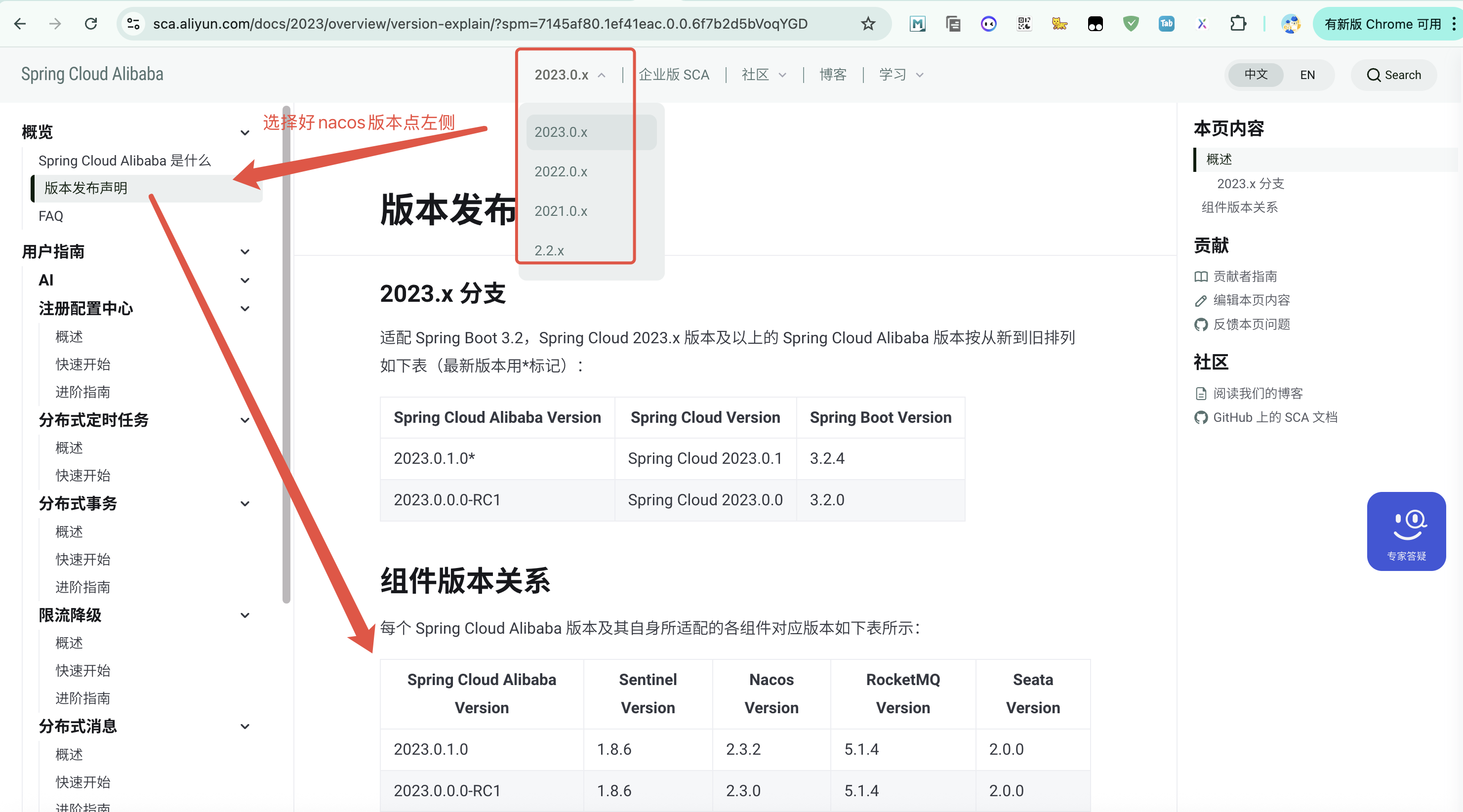Open 进阶指南 under 注册配置中心

(x=83, y=392)
